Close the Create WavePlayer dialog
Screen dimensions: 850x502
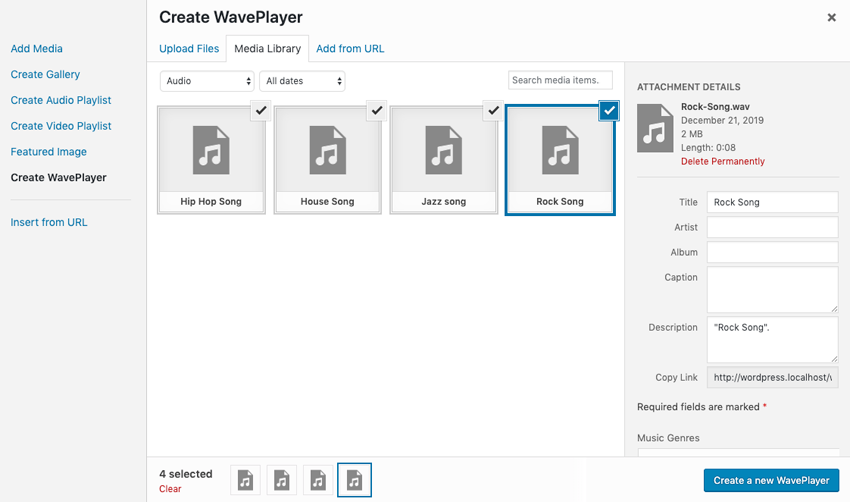click(831, 18)
